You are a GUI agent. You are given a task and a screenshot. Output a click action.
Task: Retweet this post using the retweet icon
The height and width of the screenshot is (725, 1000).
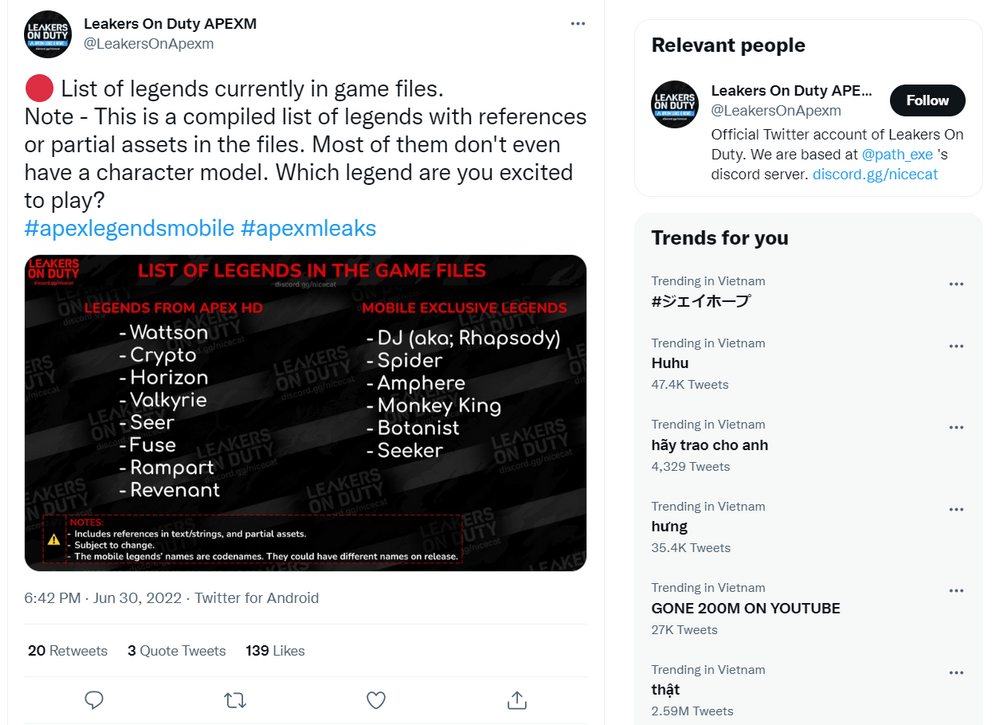[235, 701]
